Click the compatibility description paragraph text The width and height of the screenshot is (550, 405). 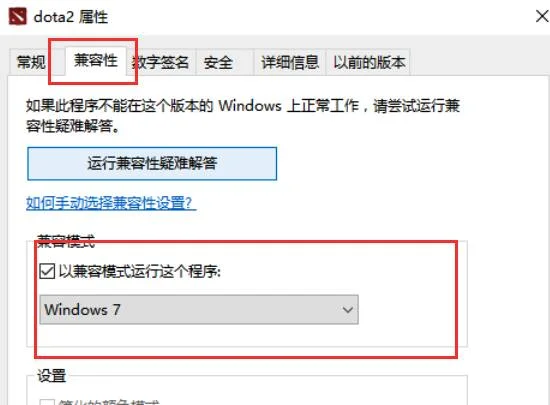[x=243, y=116]
